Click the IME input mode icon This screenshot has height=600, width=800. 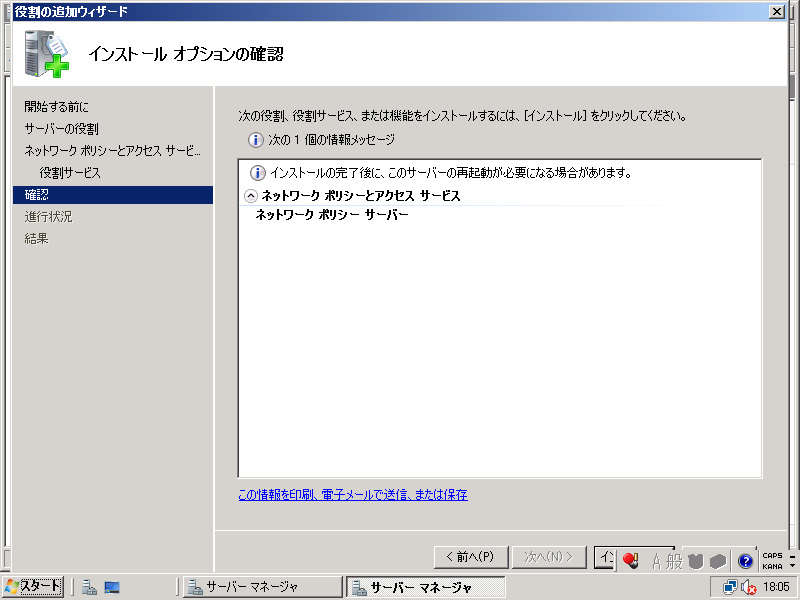[x=630, y=561]
